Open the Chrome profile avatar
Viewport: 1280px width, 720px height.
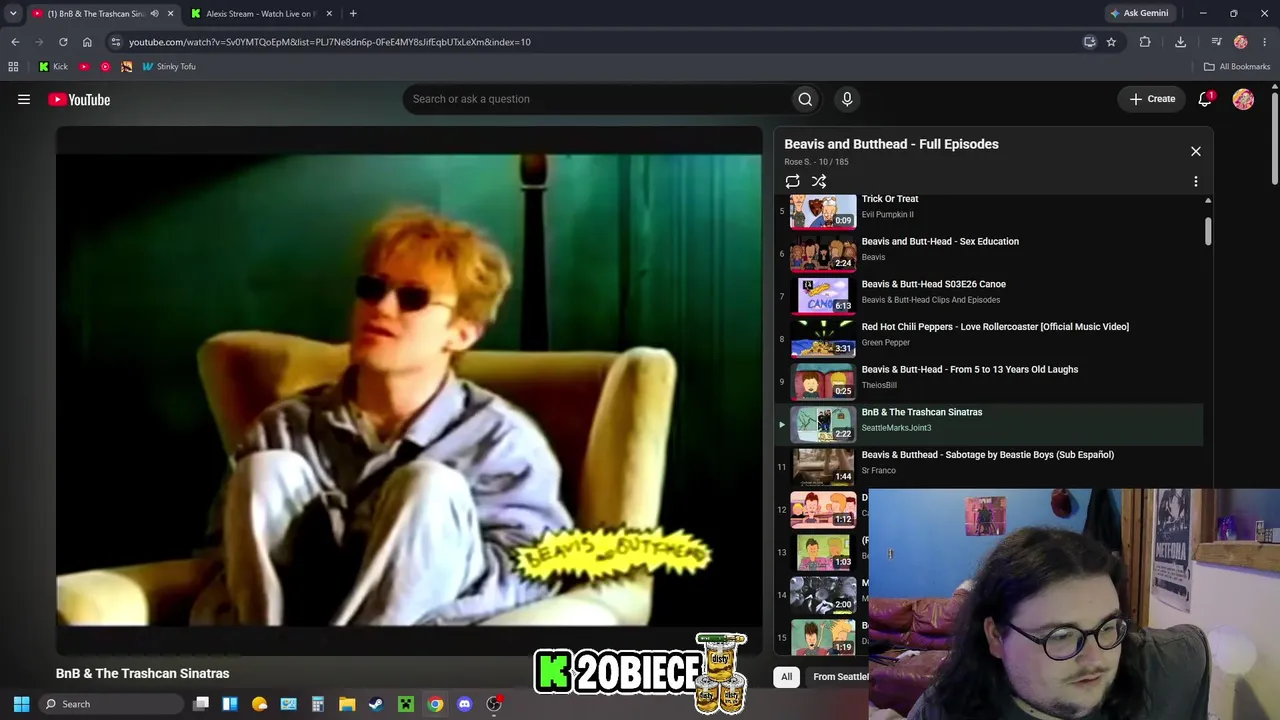click(1241, 42)
